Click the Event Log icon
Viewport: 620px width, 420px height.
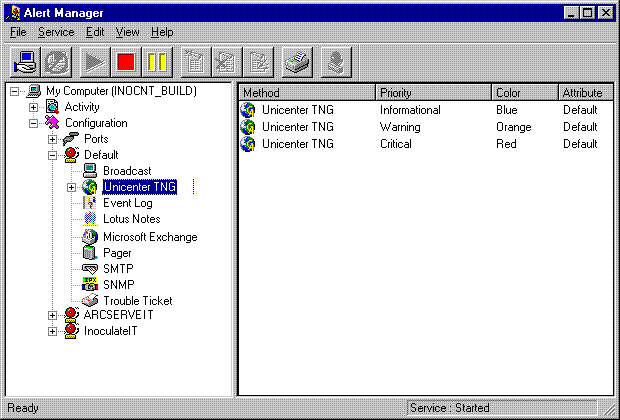90,203
